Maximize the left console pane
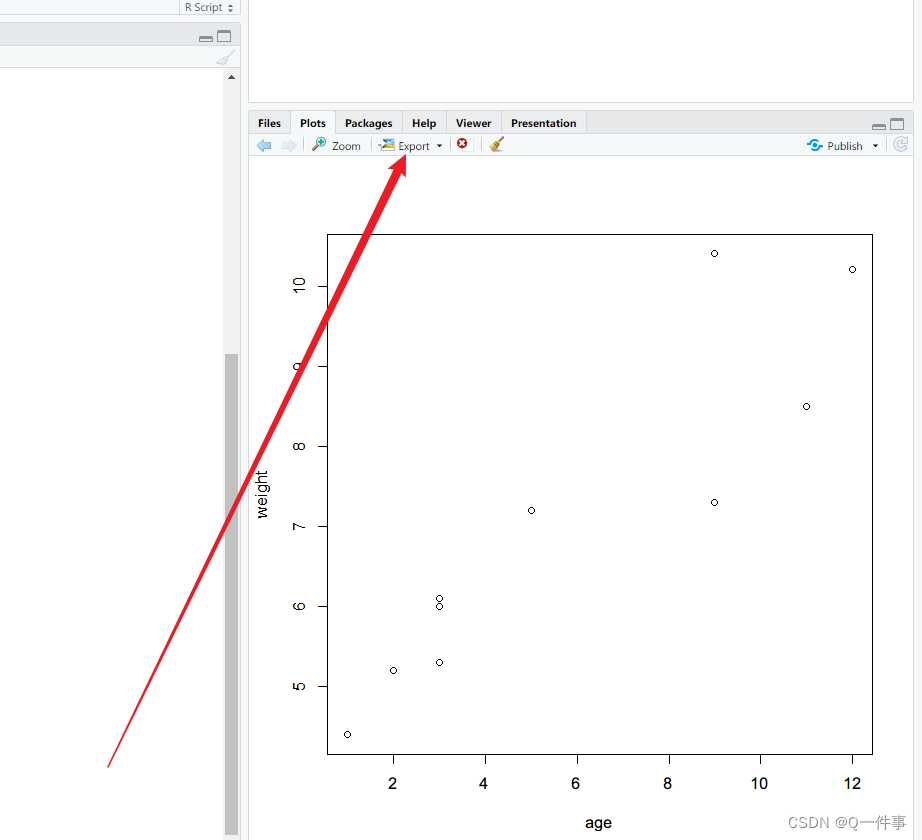 (224, 36)
